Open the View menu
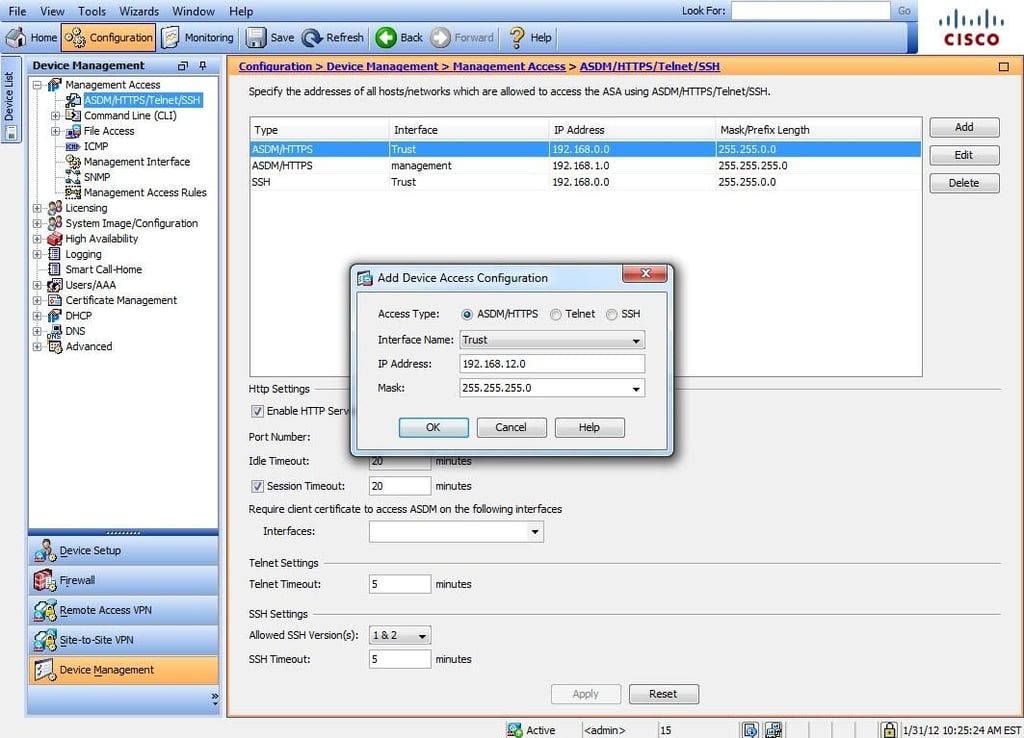The height and width of the screenshot is (738, 1024). (x=52, y=11)
